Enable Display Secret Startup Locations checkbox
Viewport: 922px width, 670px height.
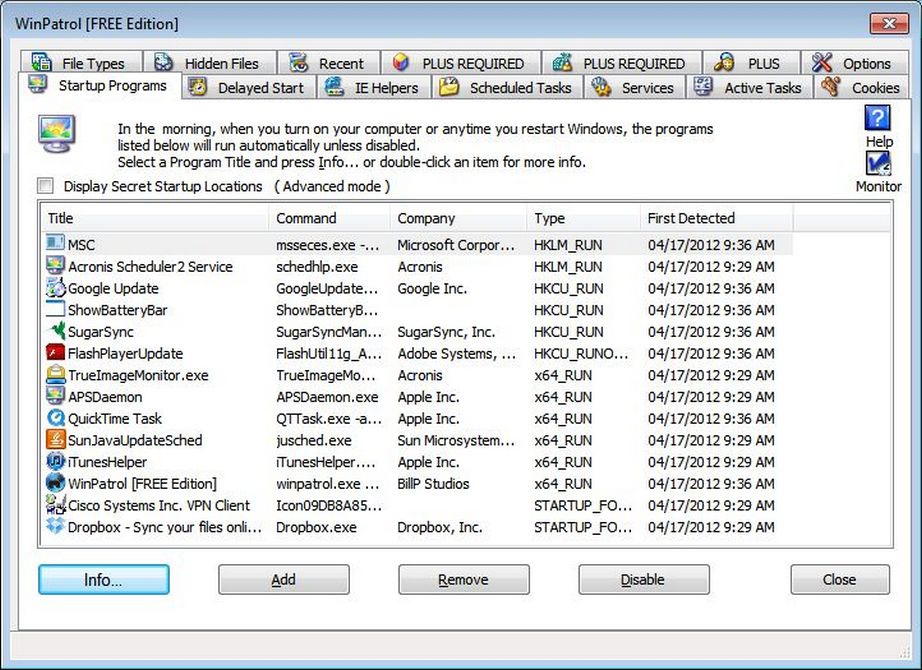(45, 186)
